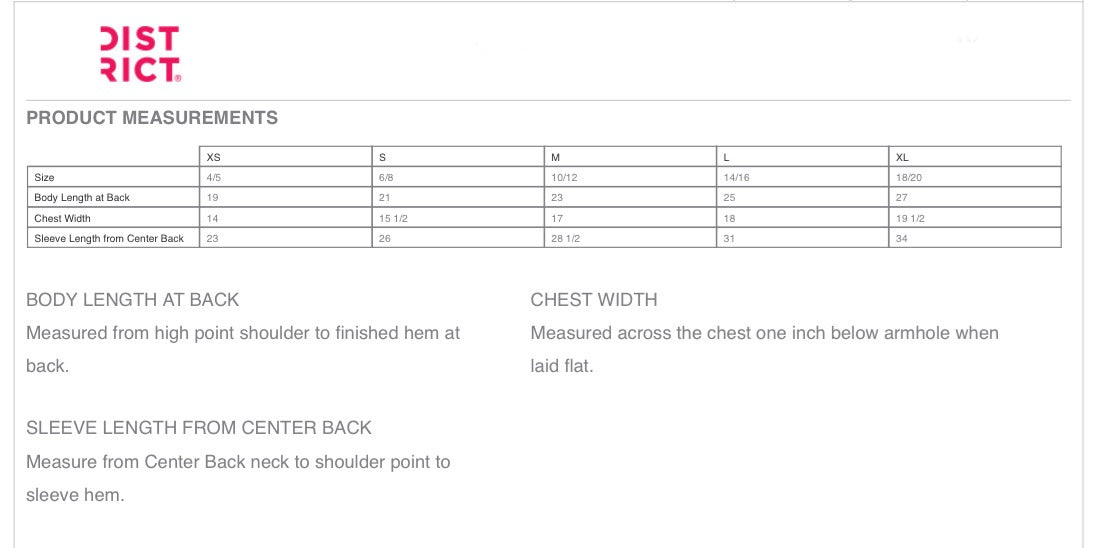Click the 18/20 size cell

(908, 177)
